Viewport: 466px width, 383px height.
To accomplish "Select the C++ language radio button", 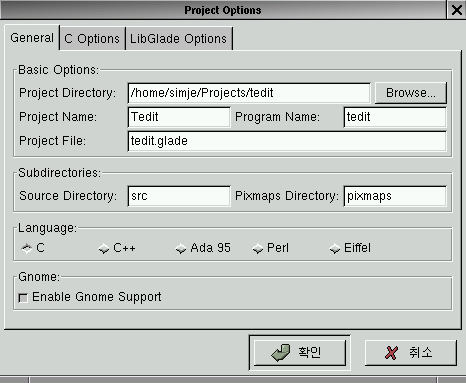I will click(104, 248).
